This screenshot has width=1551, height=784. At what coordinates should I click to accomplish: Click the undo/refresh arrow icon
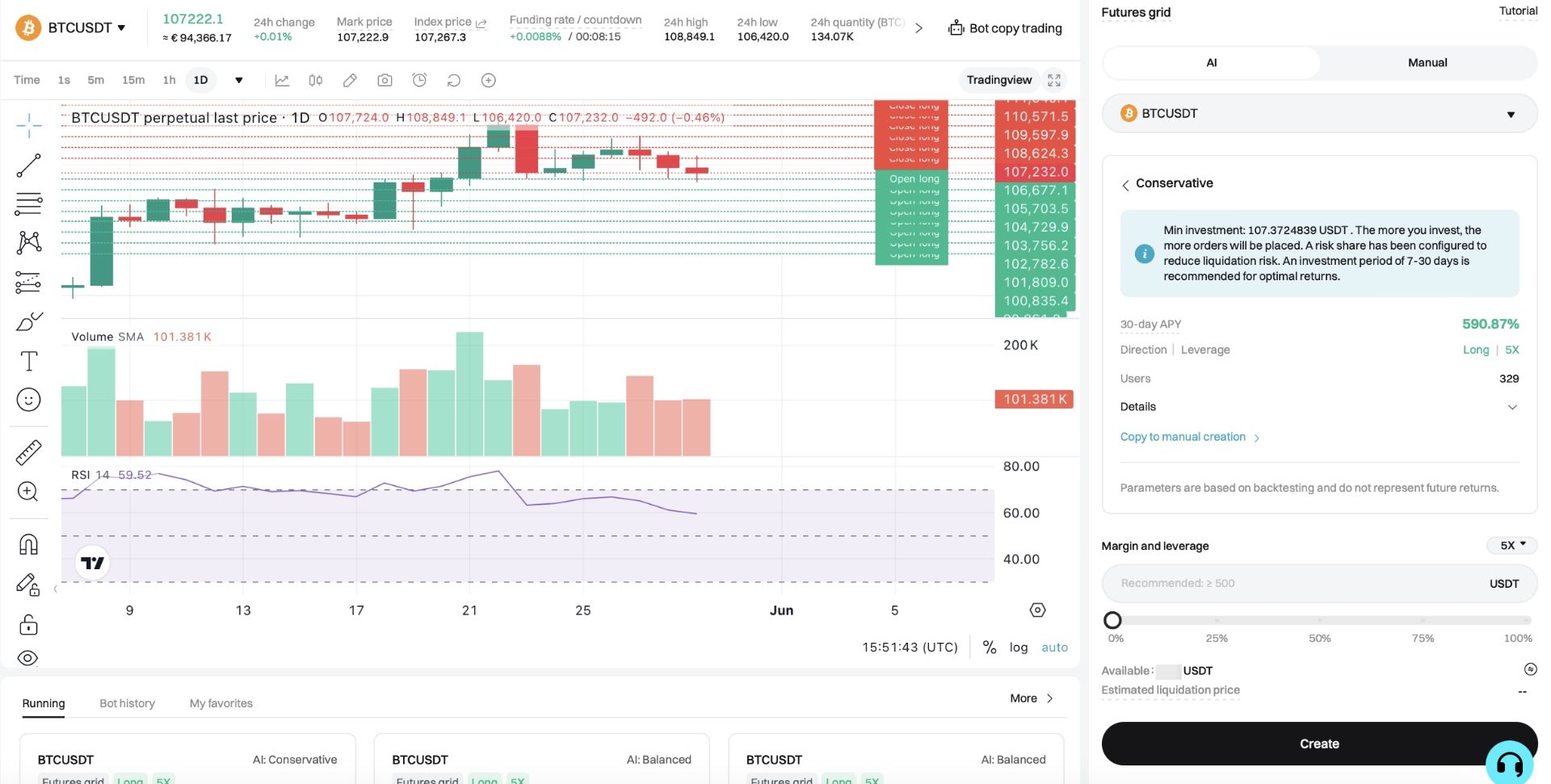[454, 80]
